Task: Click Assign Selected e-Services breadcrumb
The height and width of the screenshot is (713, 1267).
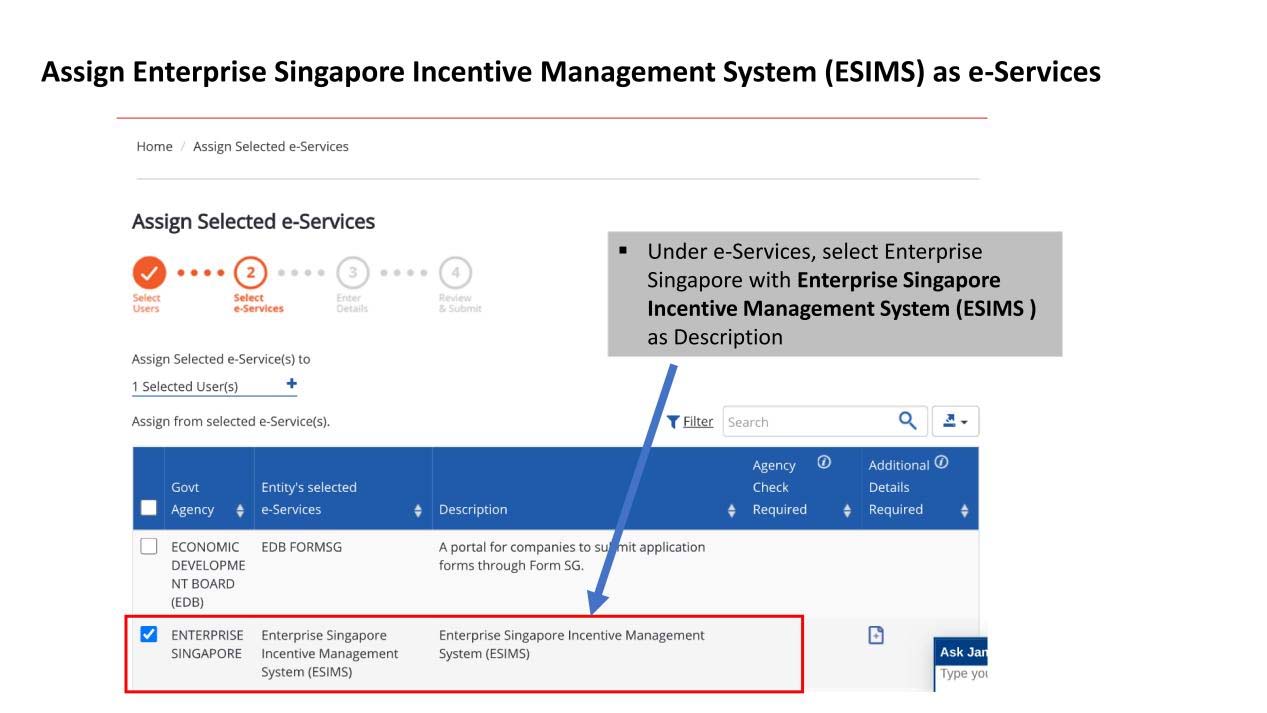Action: pos(271,146)
